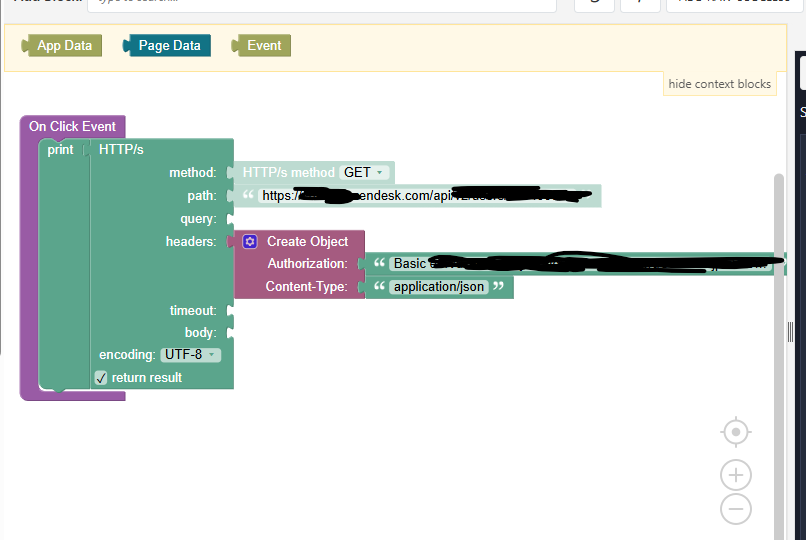
Task: Center the workspace with the target icon
Action: pyautogui.click(x=736, y=432)
